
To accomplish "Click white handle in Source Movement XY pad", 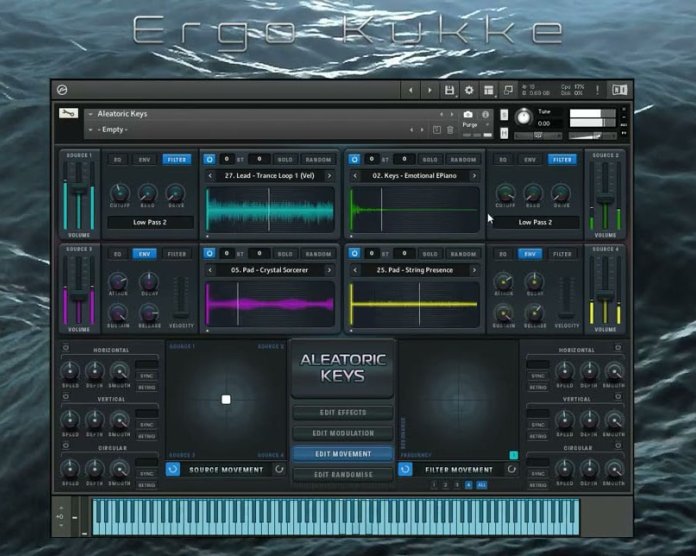I will point(226,400).
